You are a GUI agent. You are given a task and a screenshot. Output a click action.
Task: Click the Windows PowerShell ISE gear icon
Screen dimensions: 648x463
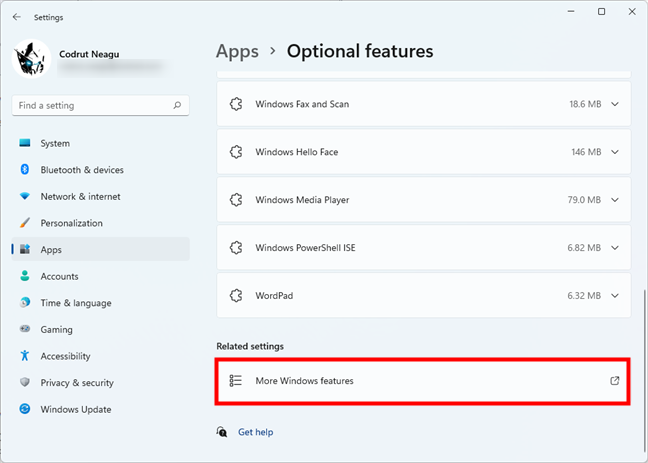point(236,248)
